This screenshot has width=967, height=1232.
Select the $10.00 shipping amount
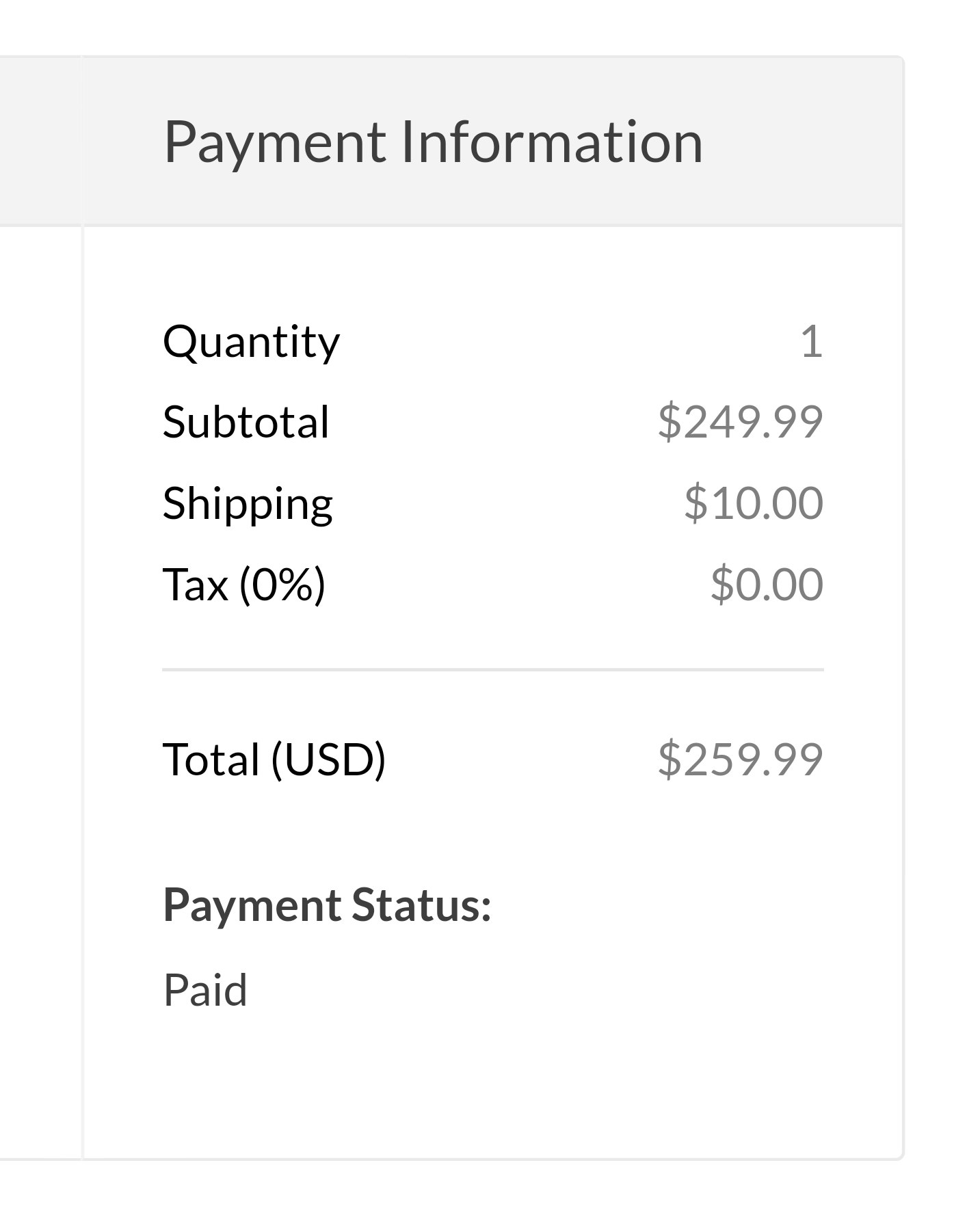(x=753, y=503)
